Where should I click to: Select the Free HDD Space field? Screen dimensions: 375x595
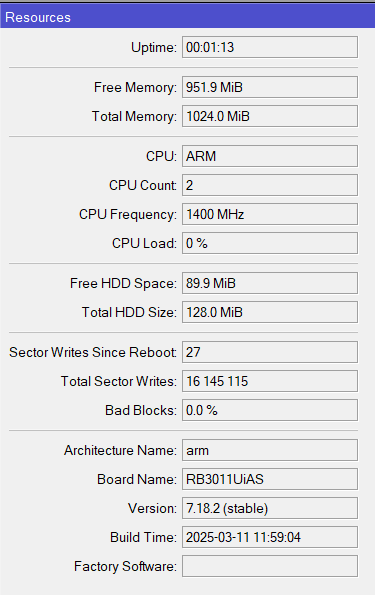tap(270, 283)
